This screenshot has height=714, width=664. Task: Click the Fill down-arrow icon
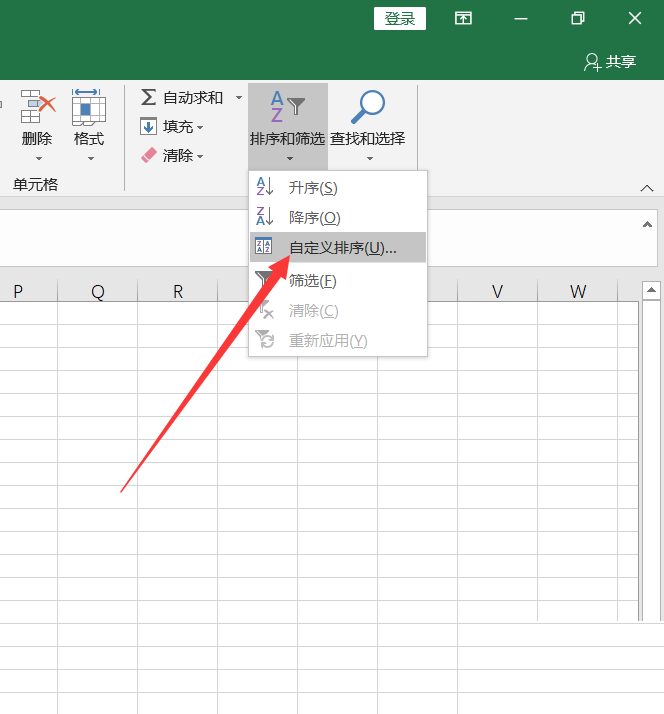pyautogui.click(x=148, y=127)
